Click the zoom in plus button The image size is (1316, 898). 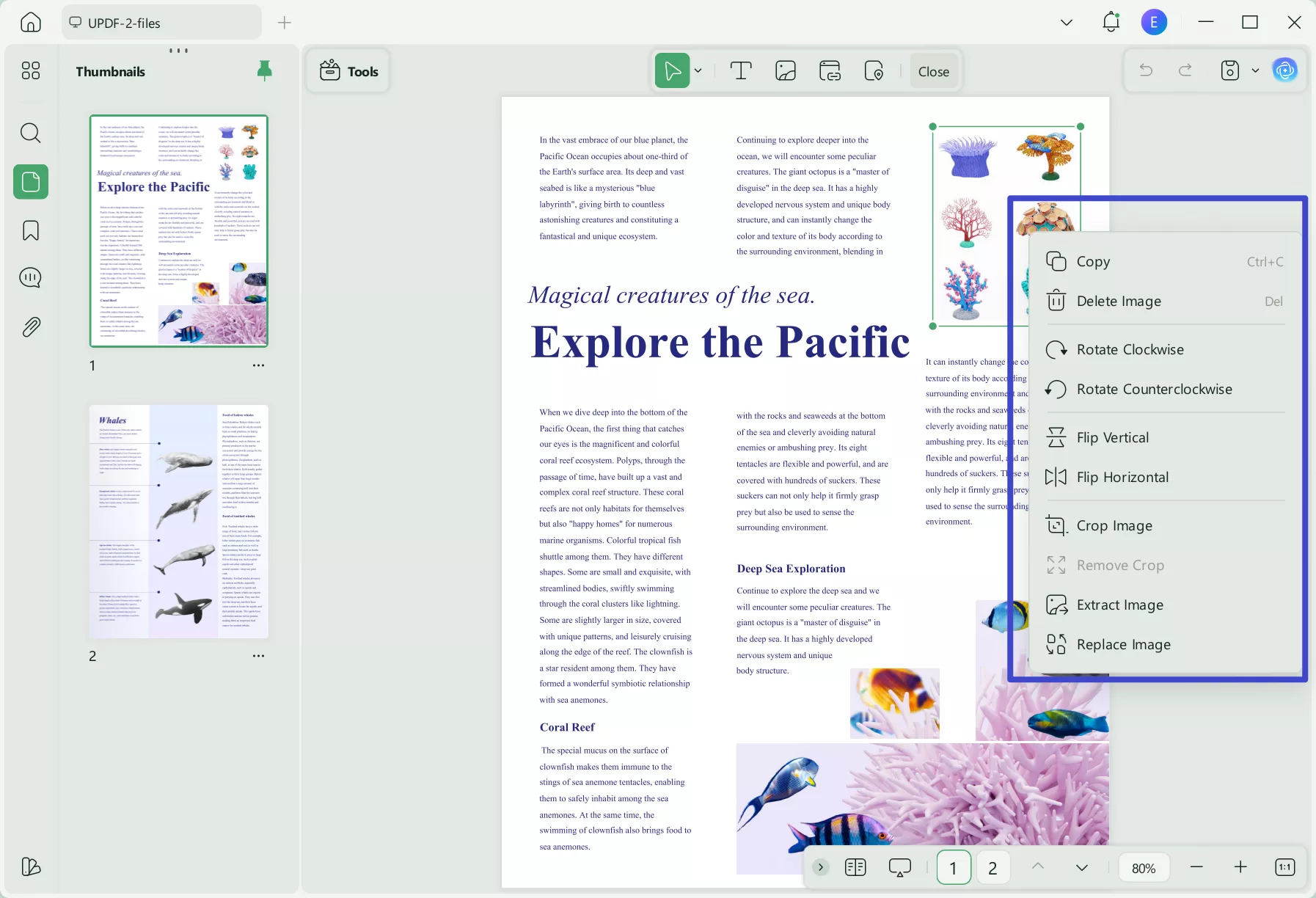(1240, 867)
